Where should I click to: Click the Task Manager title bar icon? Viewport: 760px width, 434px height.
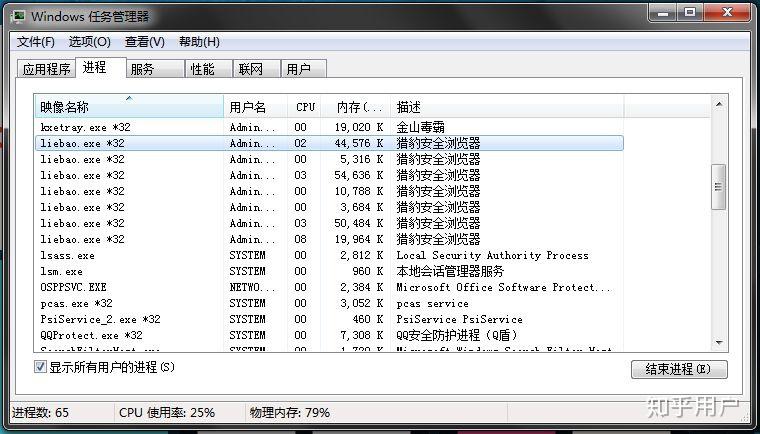19,16
